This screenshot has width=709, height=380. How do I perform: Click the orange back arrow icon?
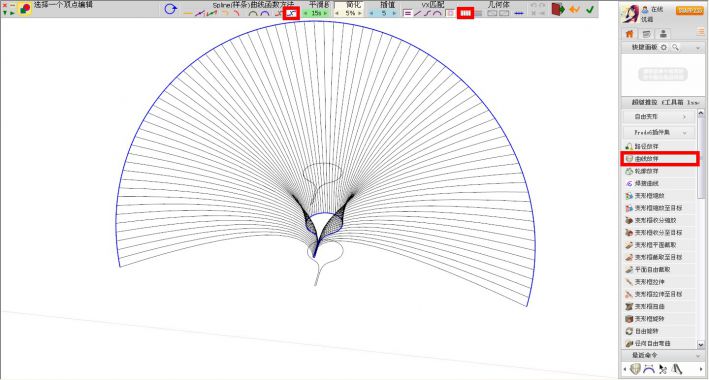tap(574, 9)
